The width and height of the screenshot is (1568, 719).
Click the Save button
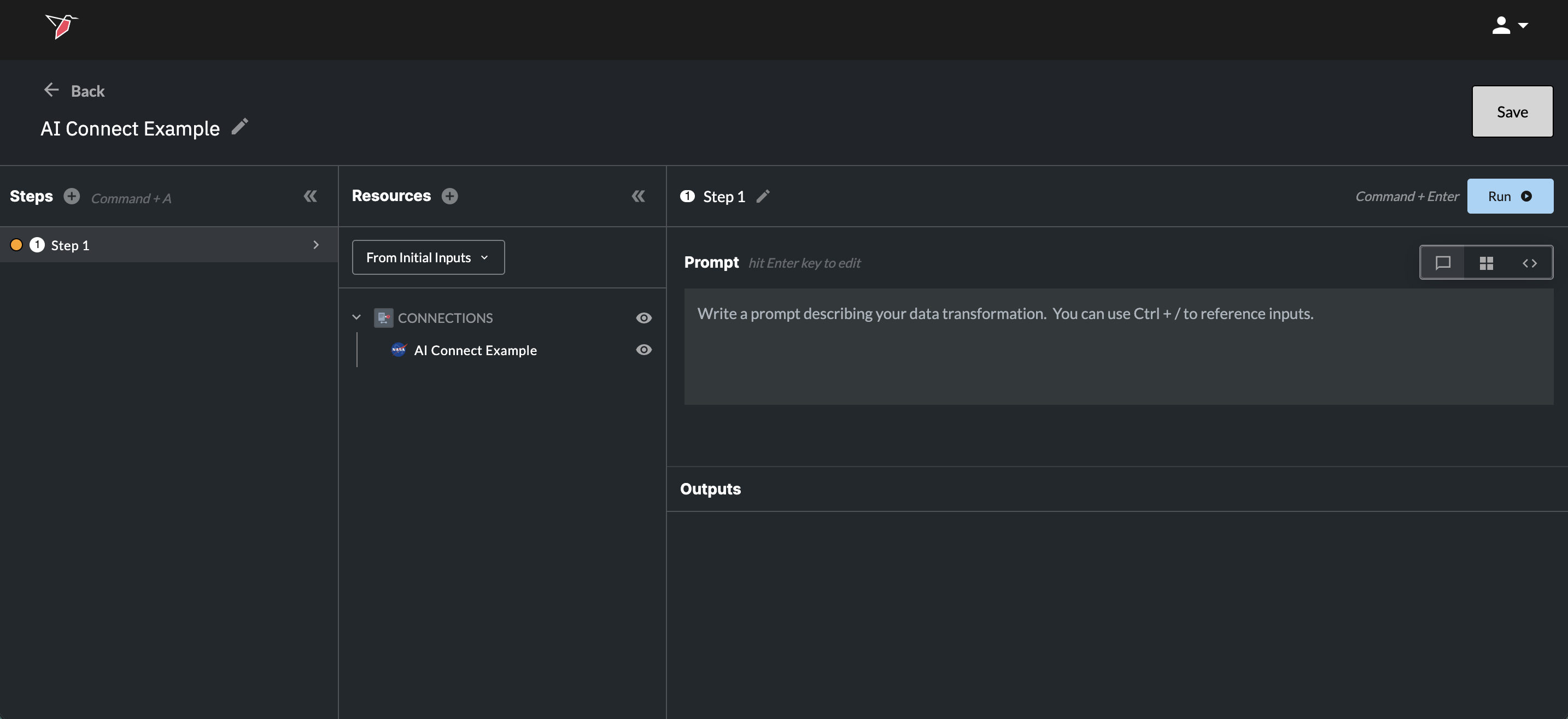1512,112
